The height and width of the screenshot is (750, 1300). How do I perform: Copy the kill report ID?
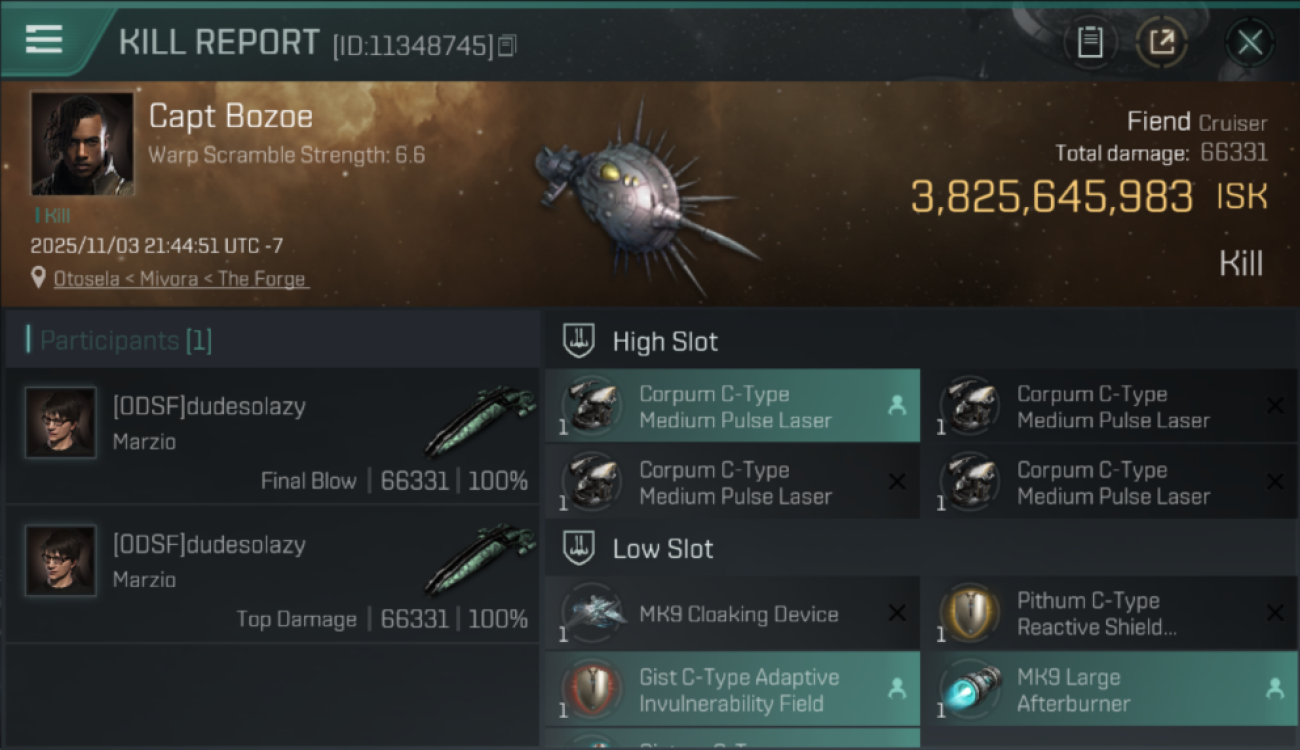pos(507,46)
